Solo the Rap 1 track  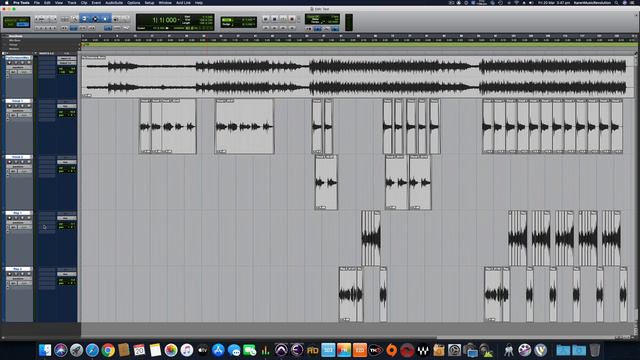pyautogui.click(x=22, y=218)
